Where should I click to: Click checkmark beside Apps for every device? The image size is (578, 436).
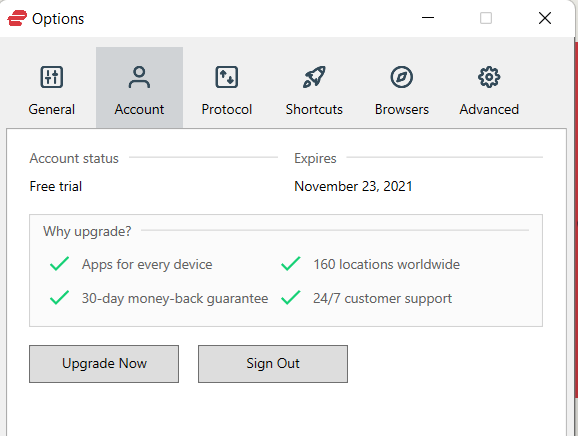point(59,264)
